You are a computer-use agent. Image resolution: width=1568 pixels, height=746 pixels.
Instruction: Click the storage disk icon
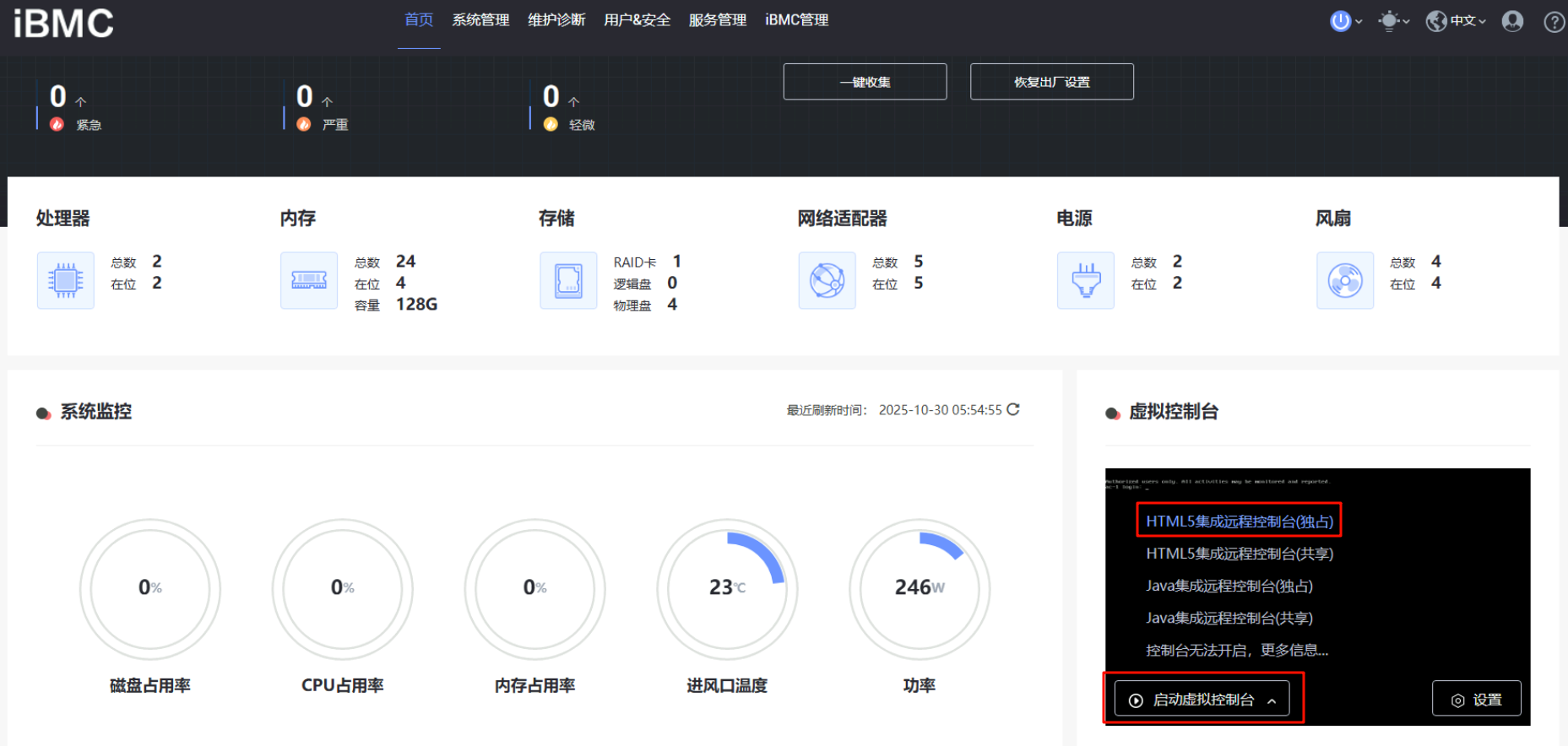pos(568,281)
